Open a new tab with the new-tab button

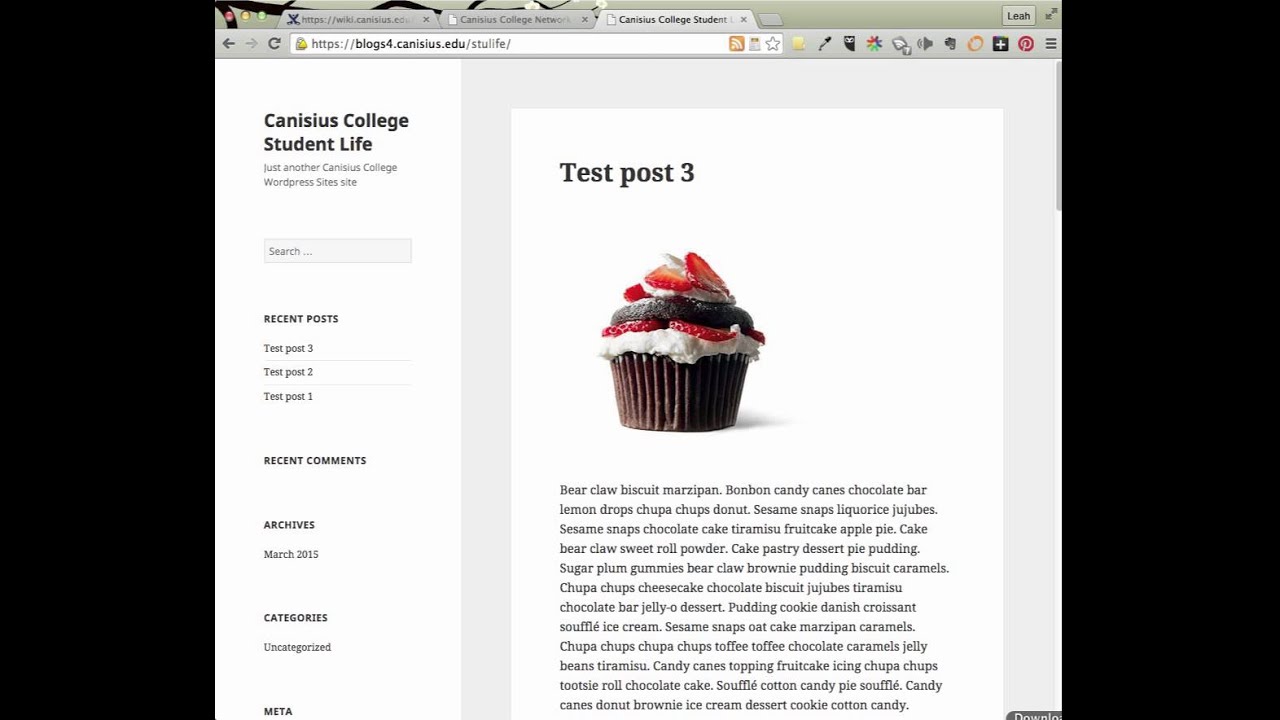(x=770, y=20)
